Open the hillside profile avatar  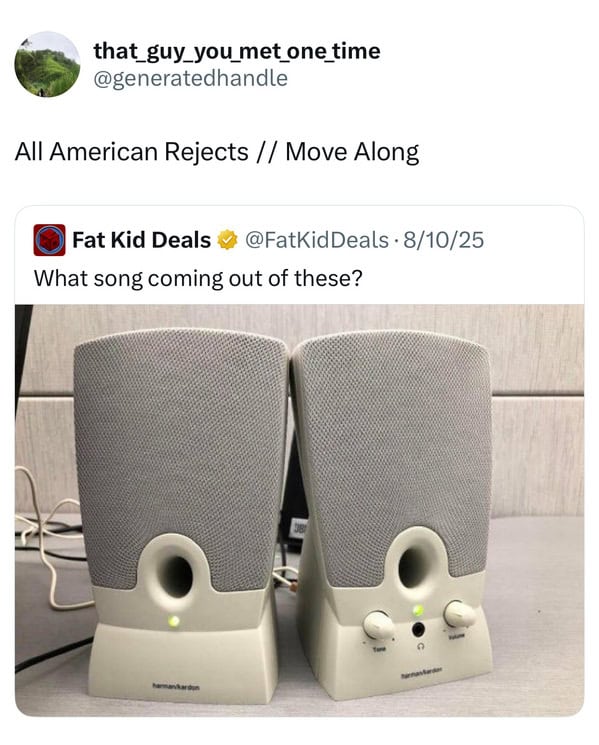click(48, 64)
